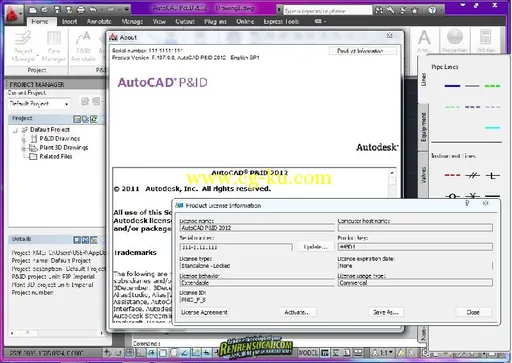Click the Save As quick access icon
This screenshot has width=512, height=363.
tap(69, 10)
